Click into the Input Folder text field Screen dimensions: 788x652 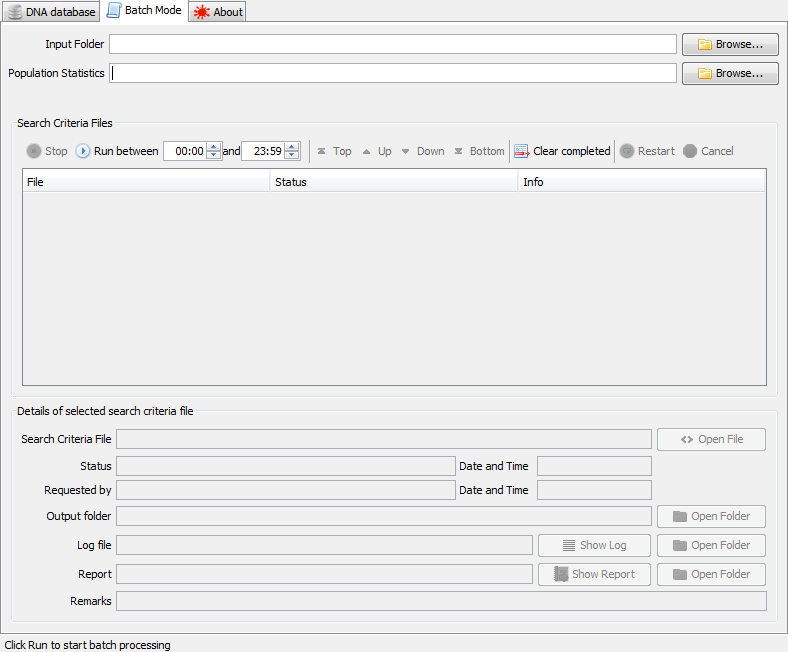[x=392, y=44]
